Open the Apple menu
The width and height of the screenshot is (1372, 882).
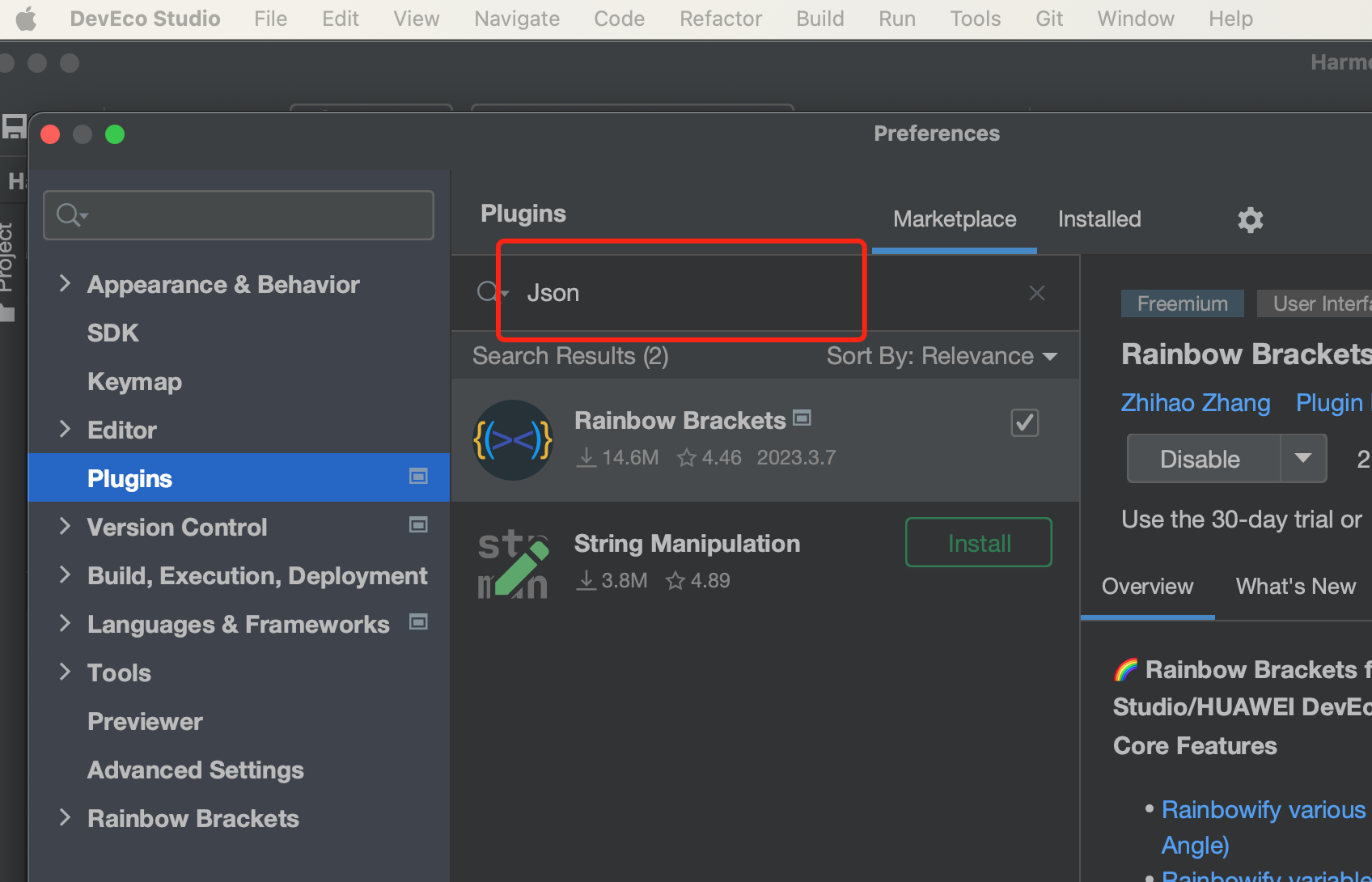[26, 19]
